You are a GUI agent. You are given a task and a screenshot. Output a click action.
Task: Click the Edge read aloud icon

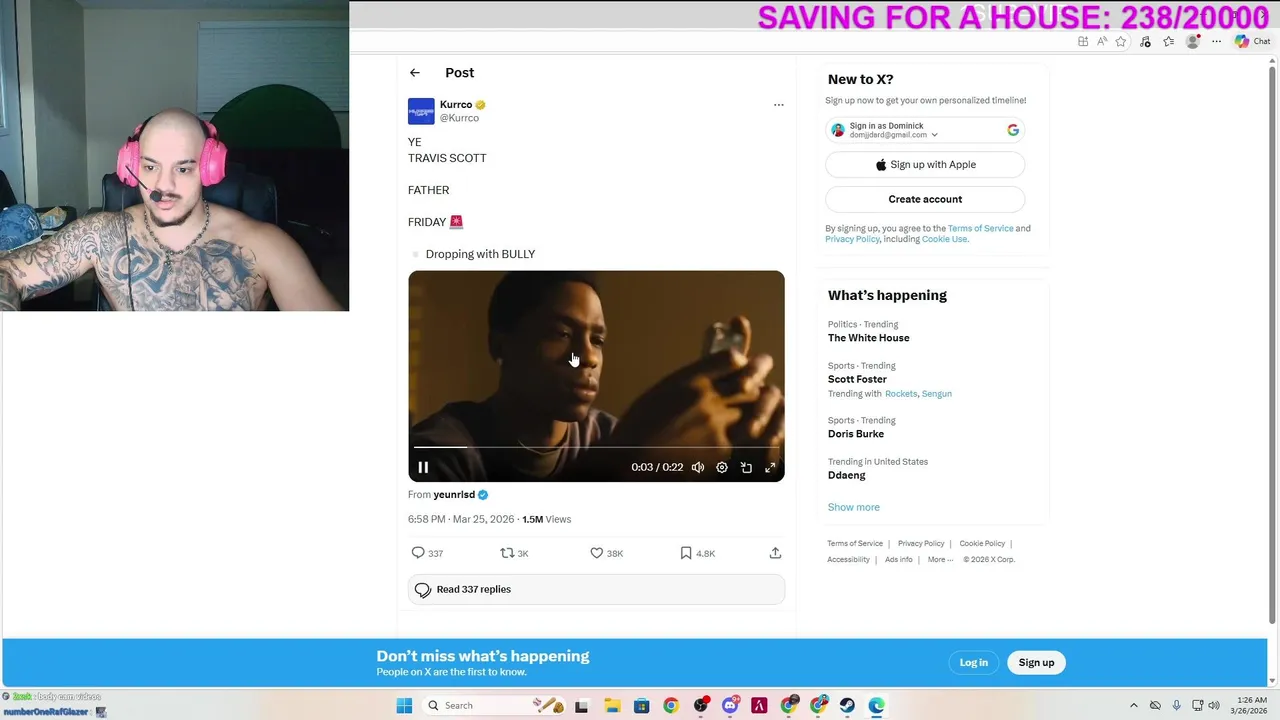coord(1102,42)
